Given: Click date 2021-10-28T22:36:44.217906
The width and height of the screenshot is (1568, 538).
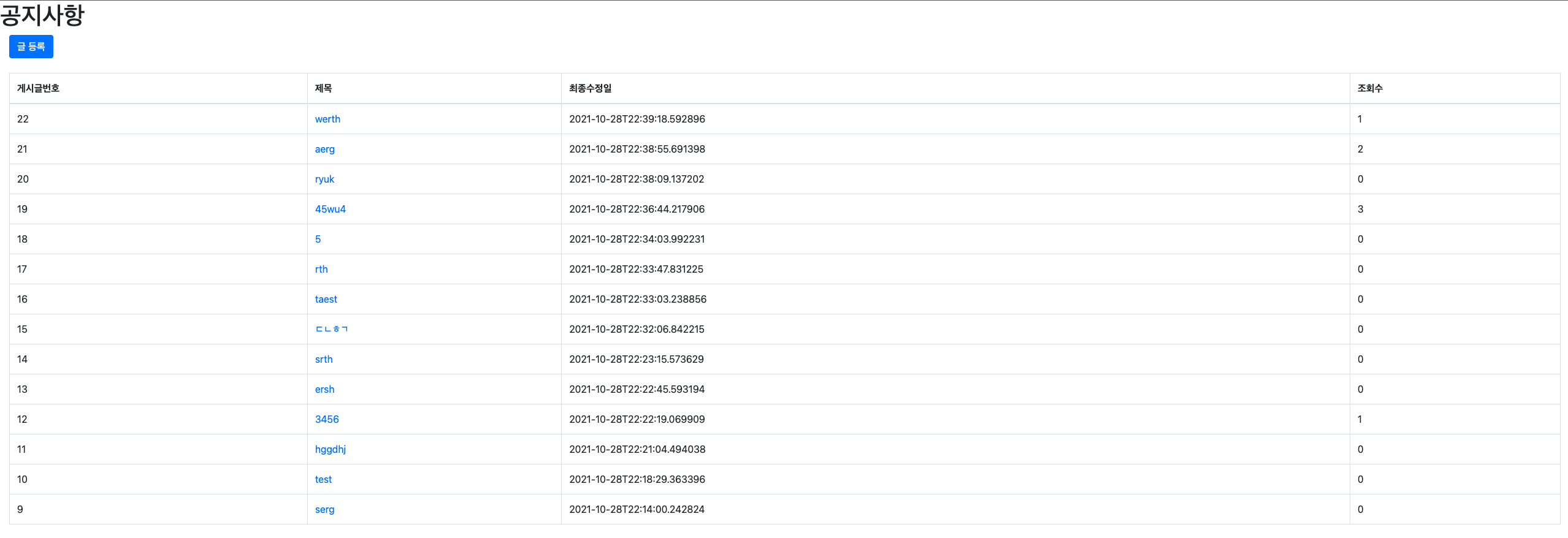Looking at the screenshot, I should click(x=637, y=209).
